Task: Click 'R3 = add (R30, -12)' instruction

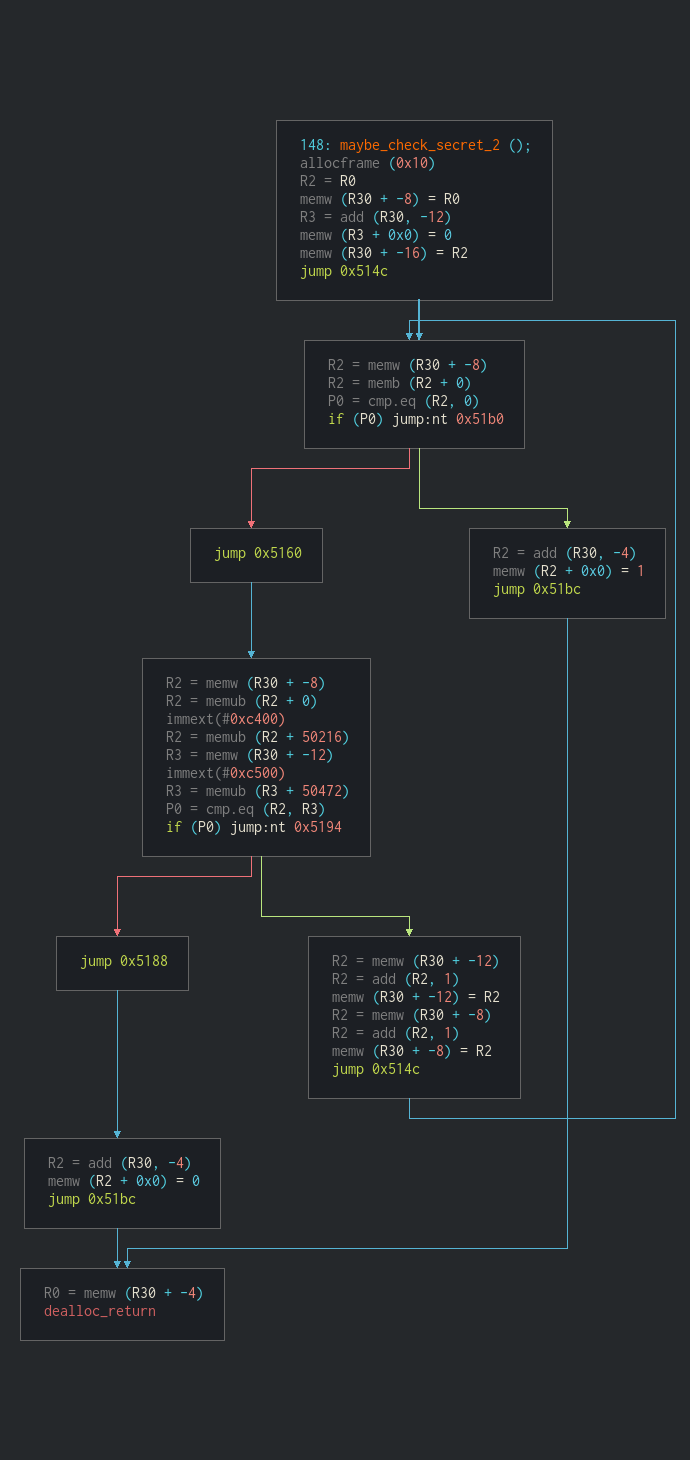Action: (x=375, y=217)
